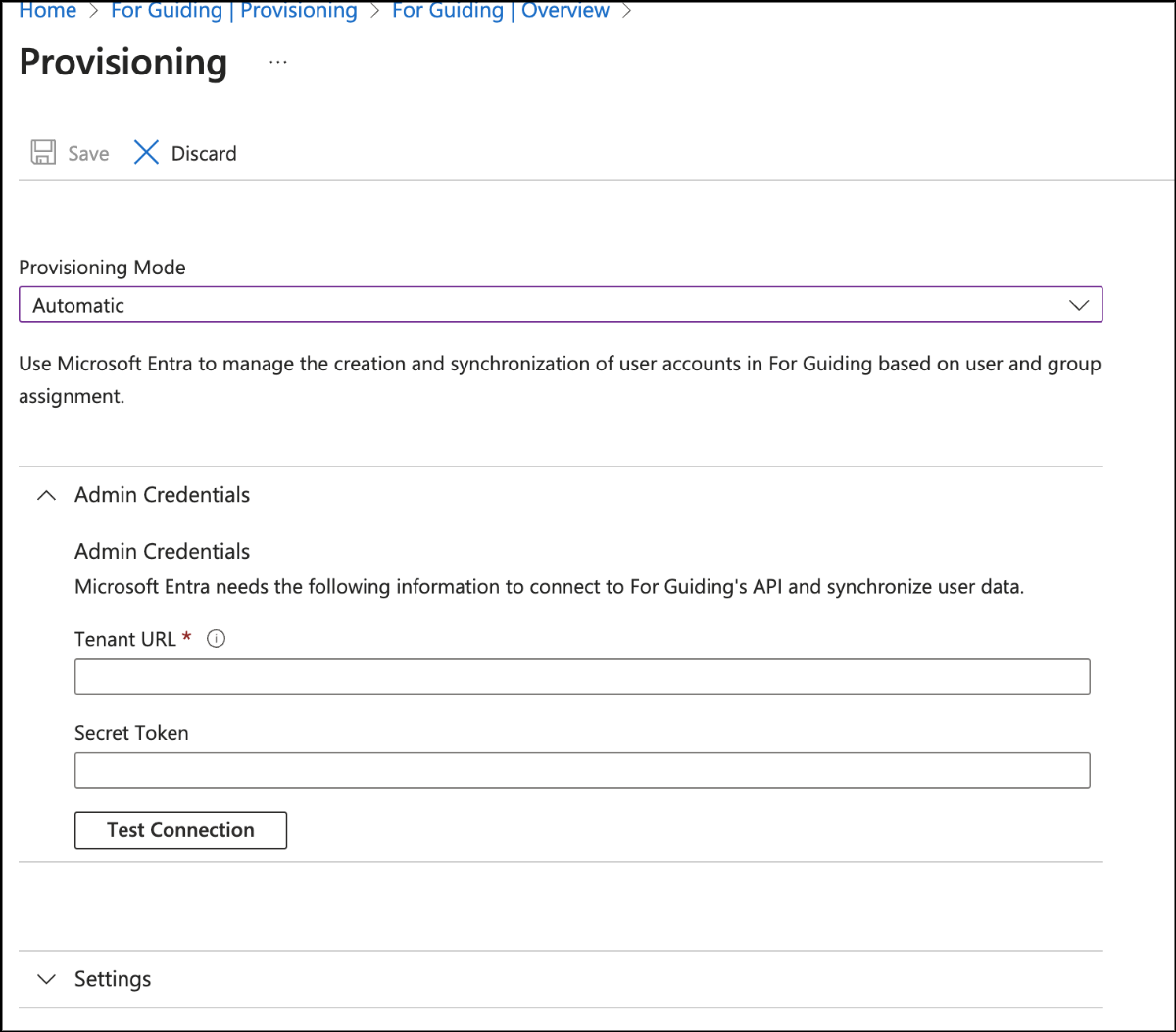Open the ellipsis menu beside Provisioning title
This screenshot has height=1032, width=1176.
[278, 62]
